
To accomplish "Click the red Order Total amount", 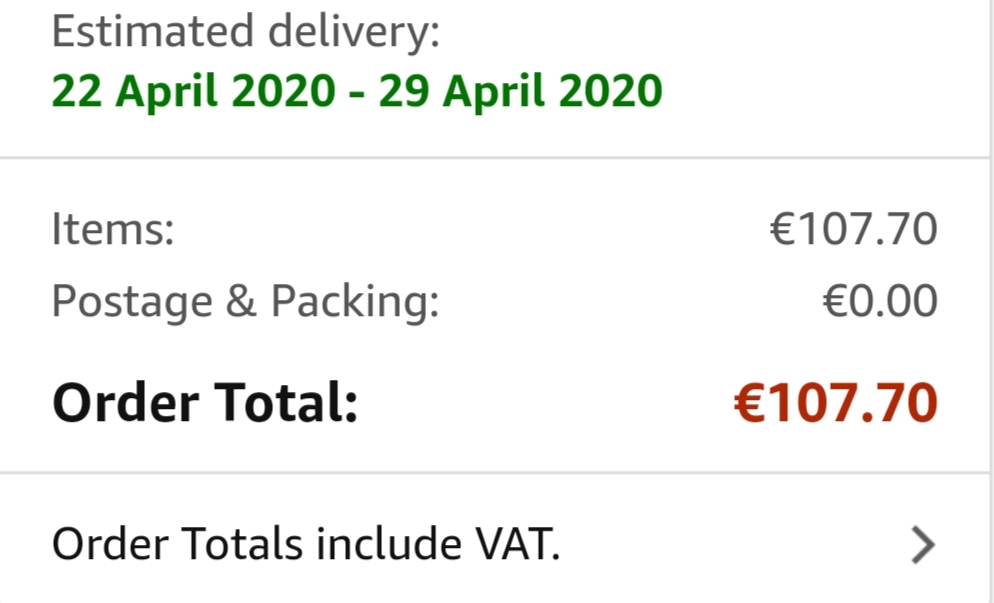I will coord(835,404).
